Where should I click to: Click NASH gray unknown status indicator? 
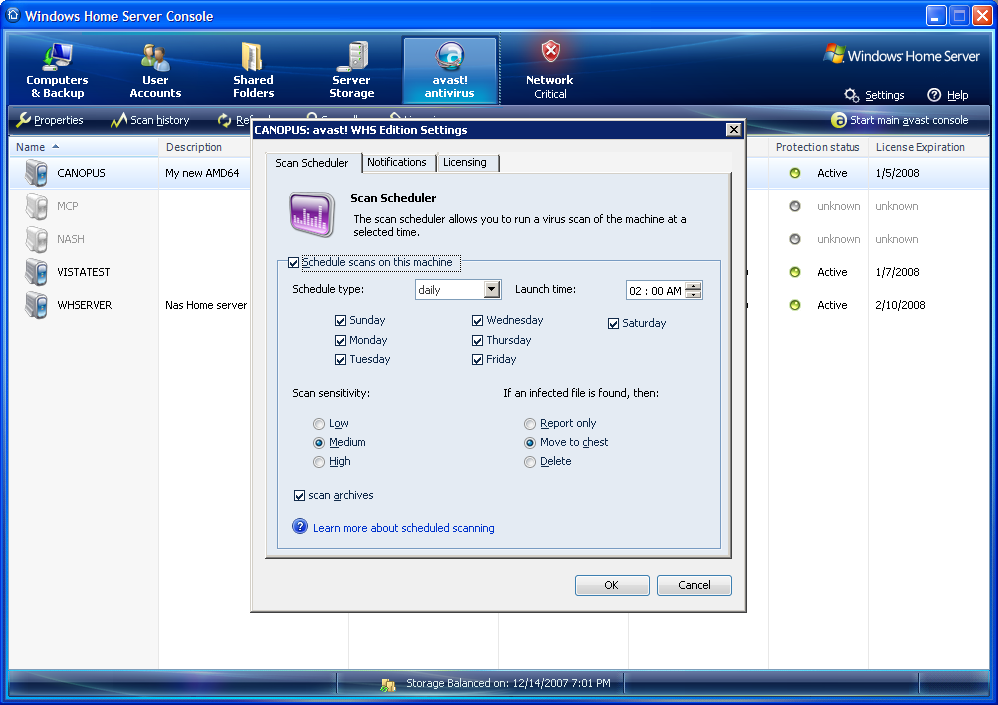pyautogui.click(x=794, y=239)
